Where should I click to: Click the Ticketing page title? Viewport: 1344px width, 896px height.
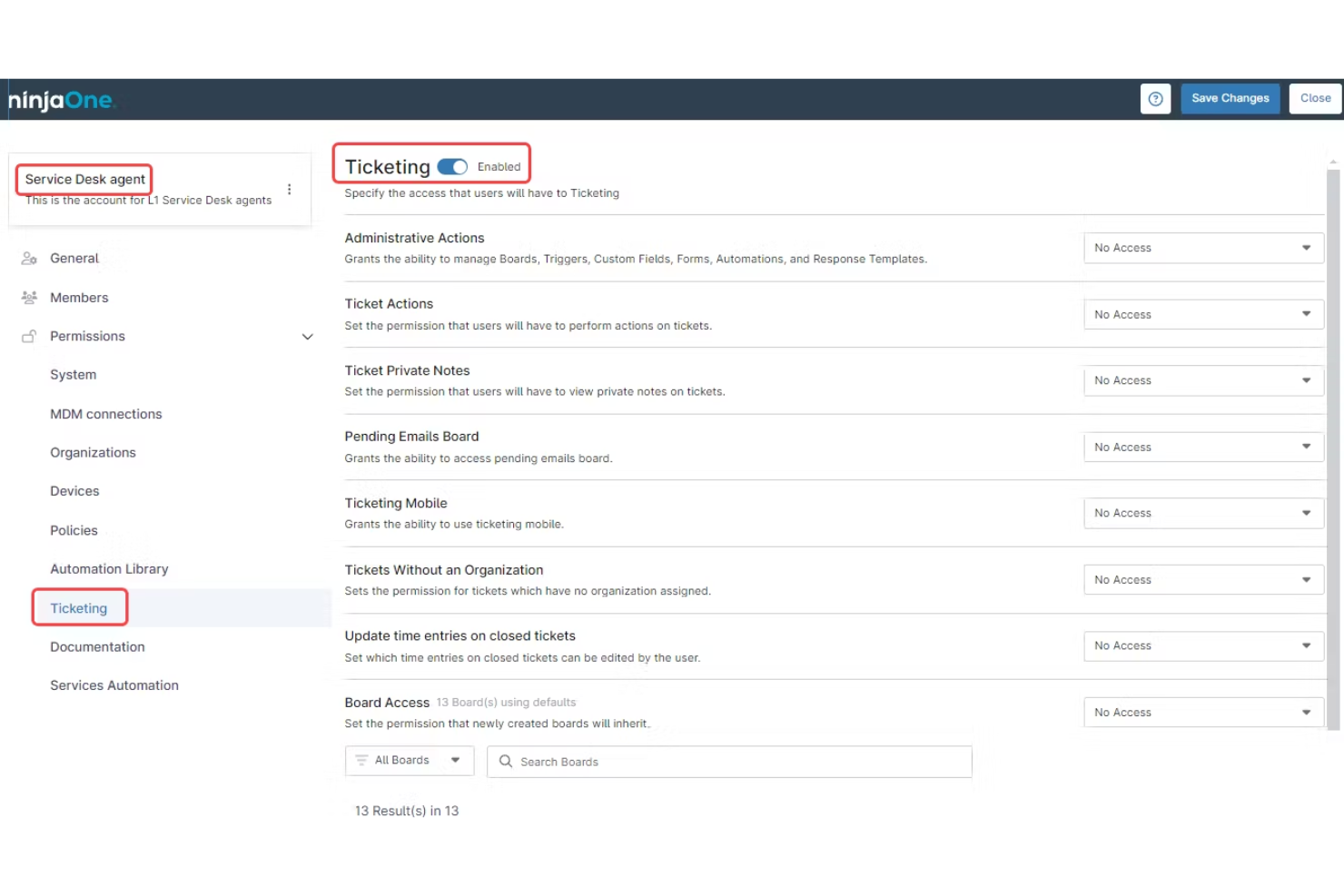[388, 167]
